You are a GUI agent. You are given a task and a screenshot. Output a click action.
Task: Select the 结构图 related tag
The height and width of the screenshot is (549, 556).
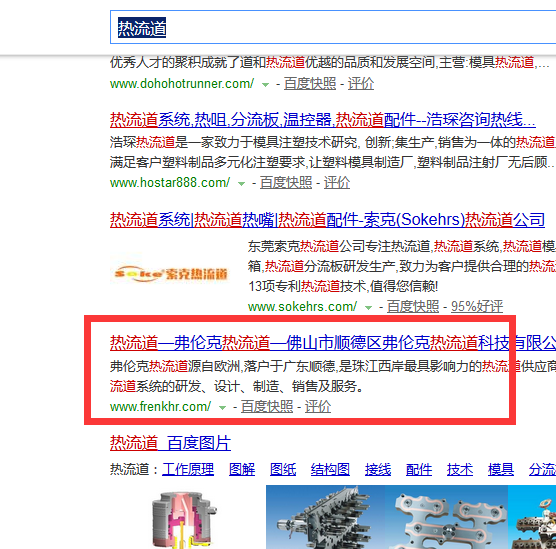[x=330, y=469]
